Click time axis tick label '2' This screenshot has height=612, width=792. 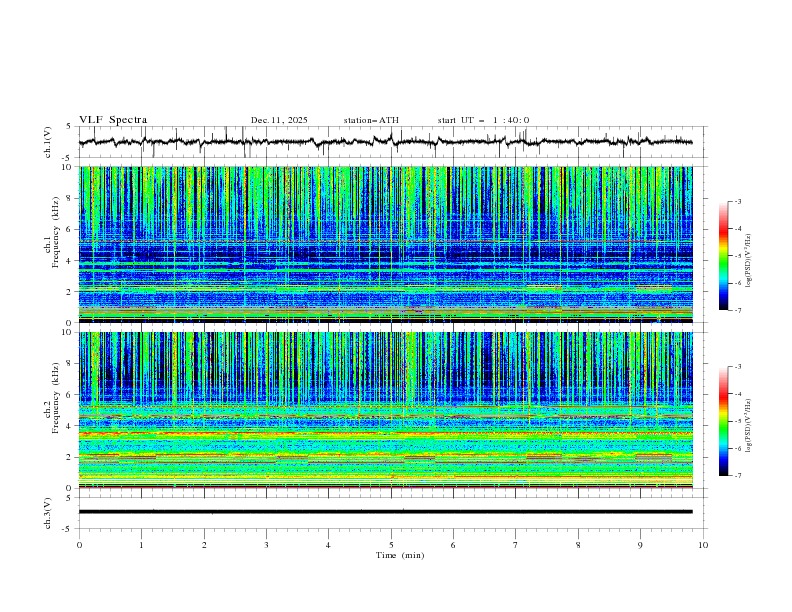(x=204, y=545)
